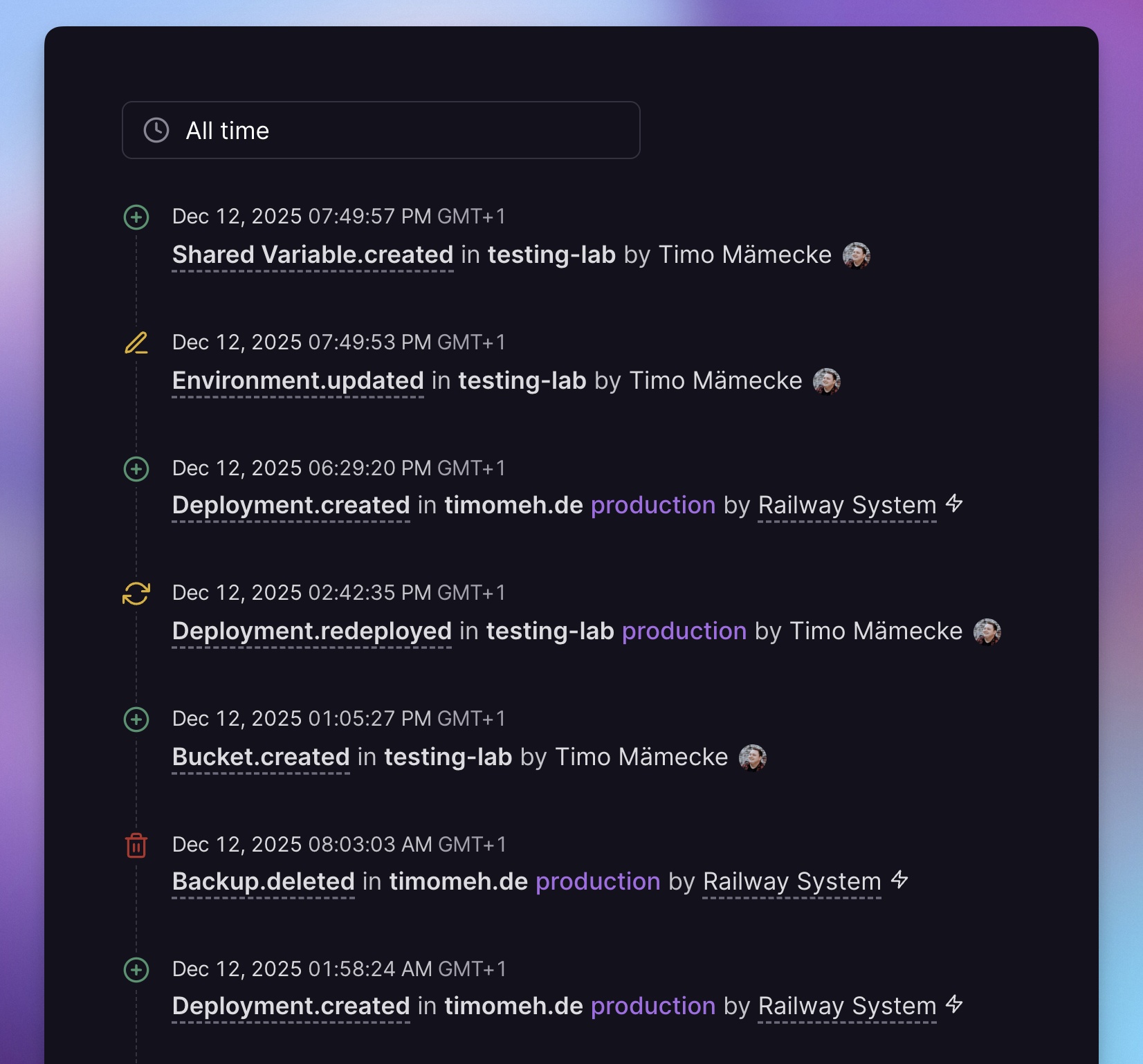1143x1064 pixels.
Task: Click the clock icon in time filter
Action: (156, 130)
